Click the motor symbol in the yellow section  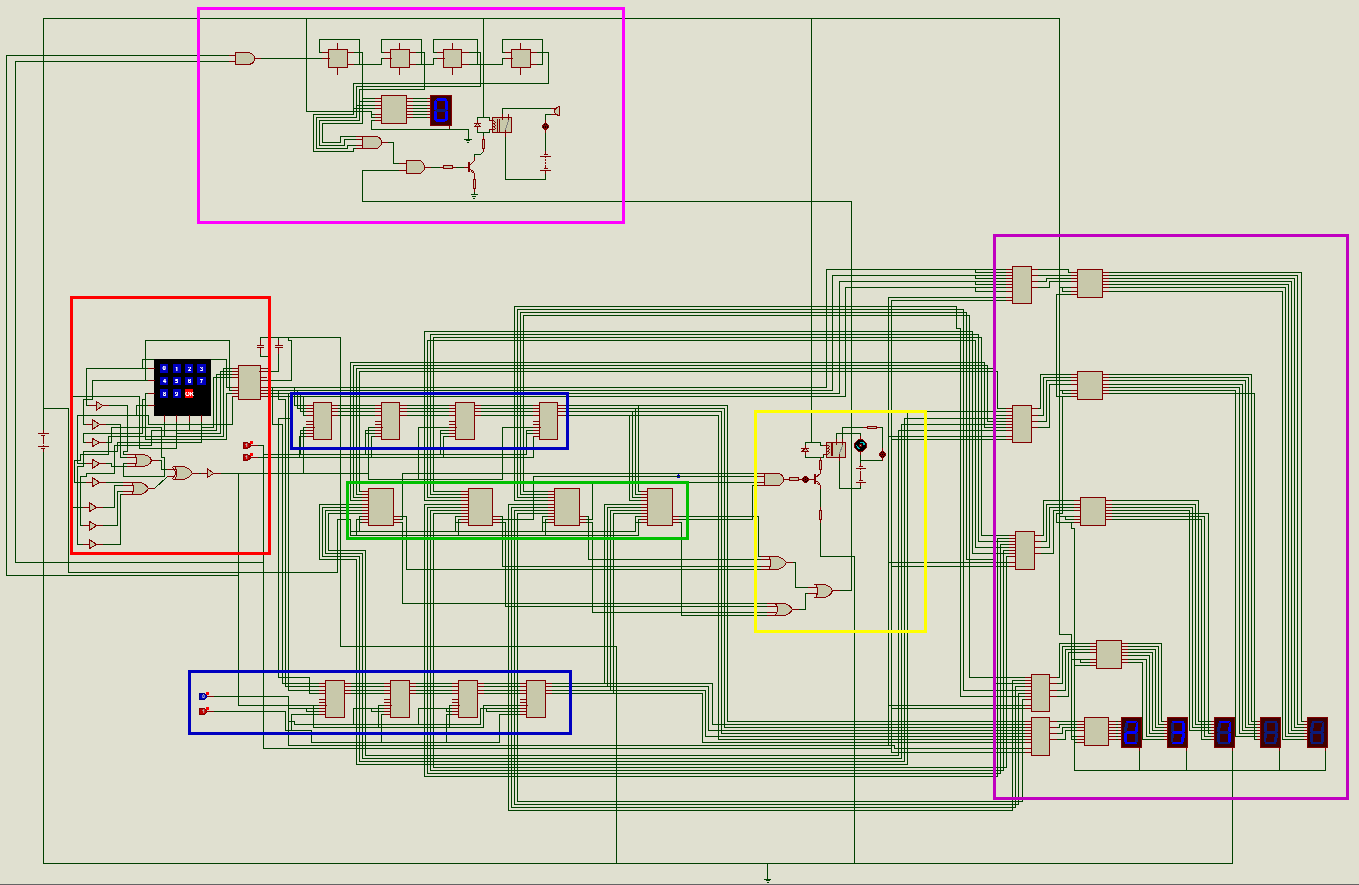coord(860,445)
